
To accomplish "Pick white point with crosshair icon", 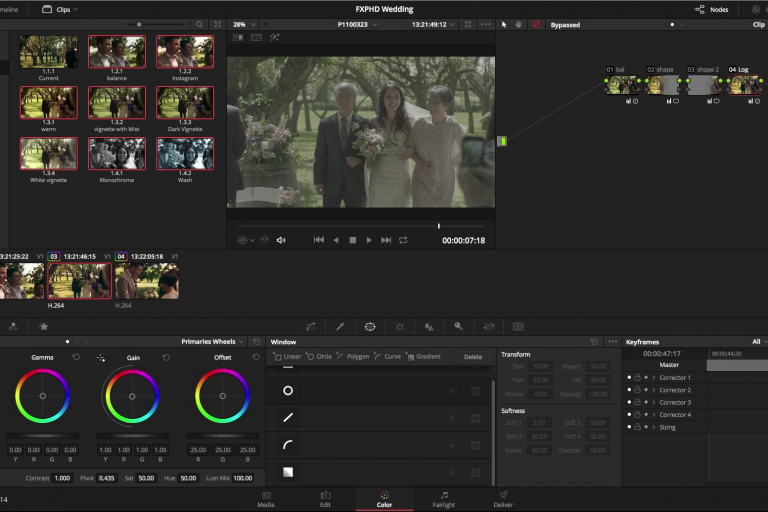I will point(100,358).
